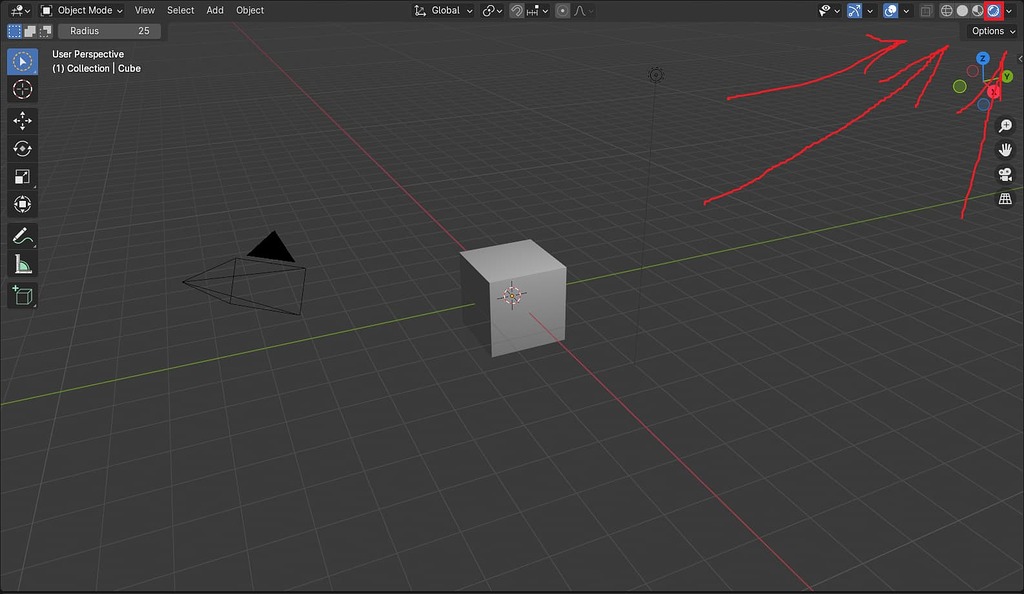Open the Add menu
This screenshot has width=1024, height=594.
click(x=215, y=10)
